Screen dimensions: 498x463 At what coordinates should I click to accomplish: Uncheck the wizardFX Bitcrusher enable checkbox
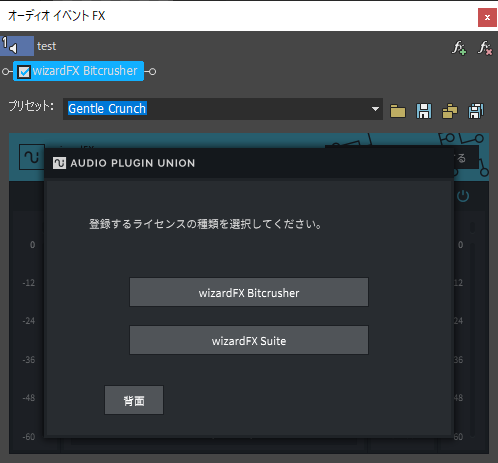[x=24, y=72]
